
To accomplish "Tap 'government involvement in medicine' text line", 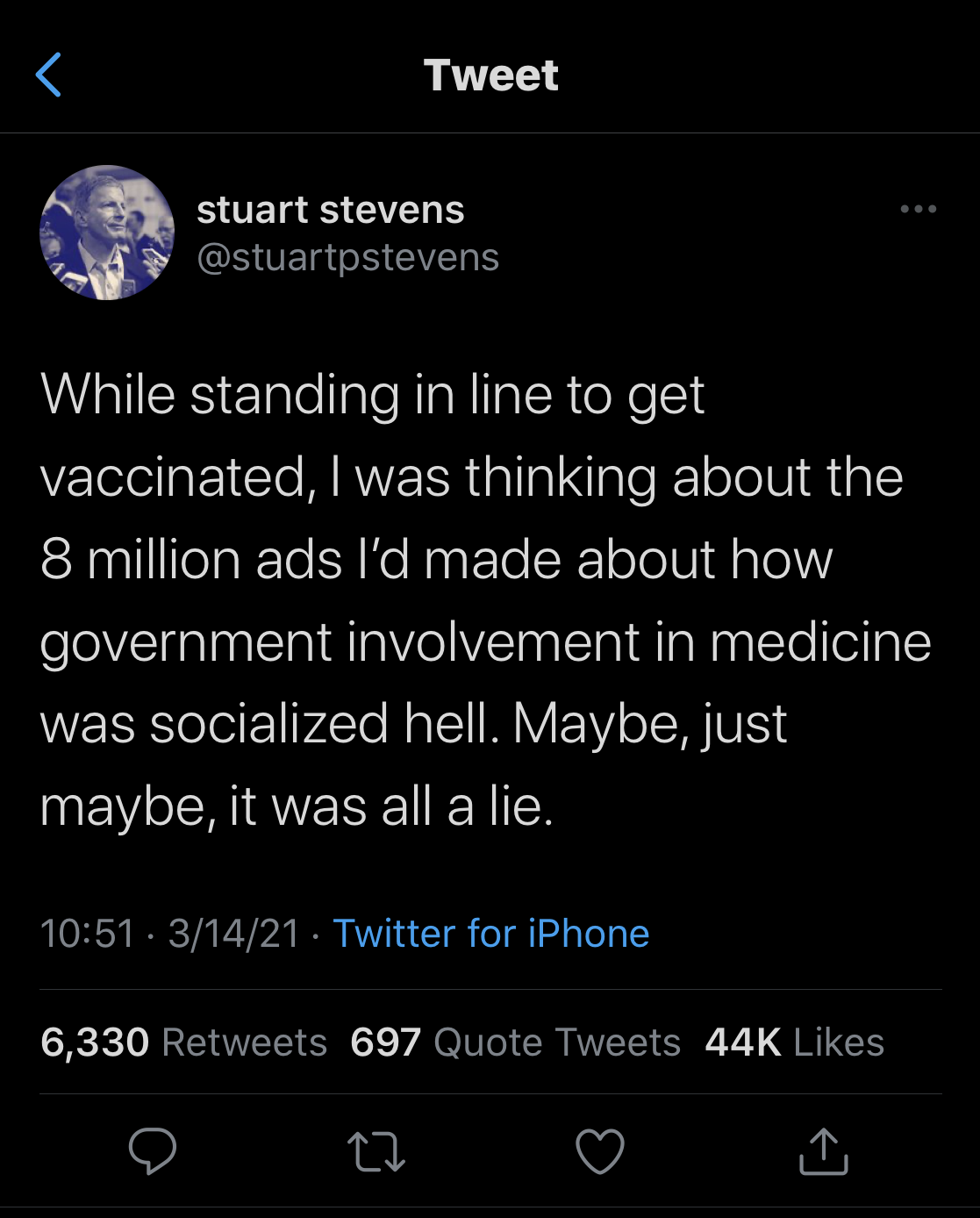I will pyautogui.click(x=485, y=642).
